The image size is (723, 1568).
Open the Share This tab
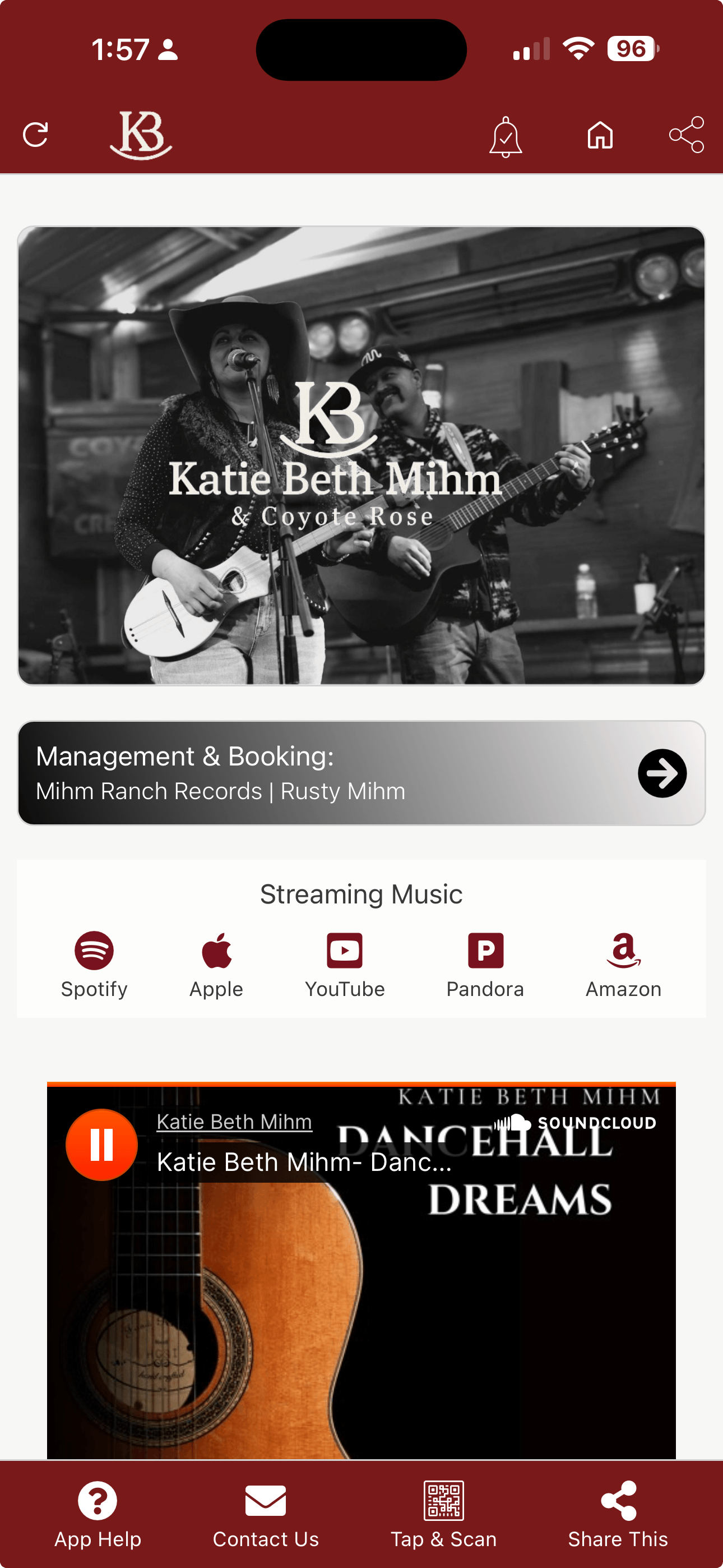coord(618,1515)
